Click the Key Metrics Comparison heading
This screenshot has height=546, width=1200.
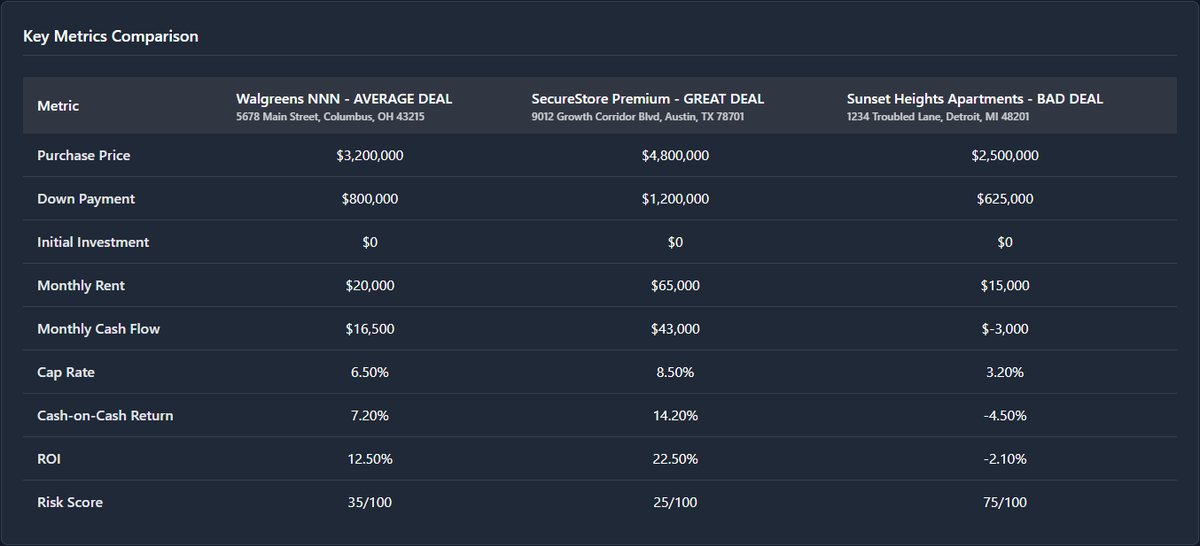pos(111,36)
